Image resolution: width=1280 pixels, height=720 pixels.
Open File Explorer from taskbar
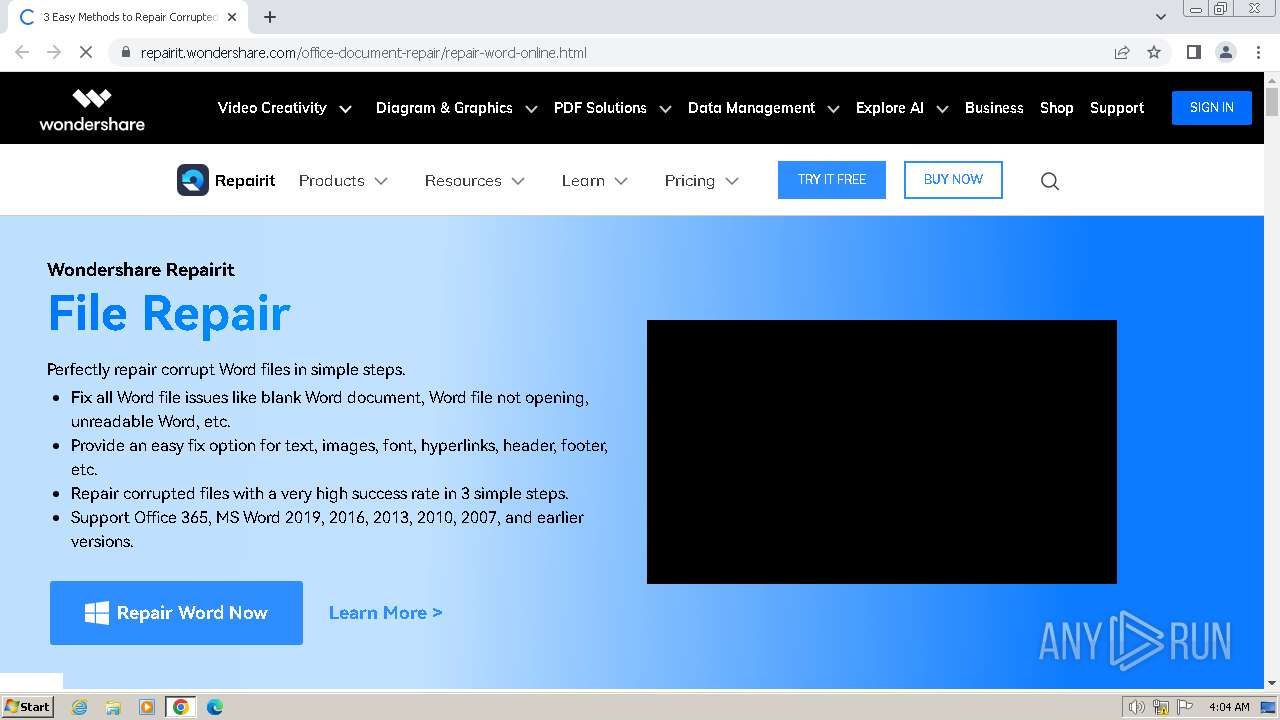tap(113, 707)
